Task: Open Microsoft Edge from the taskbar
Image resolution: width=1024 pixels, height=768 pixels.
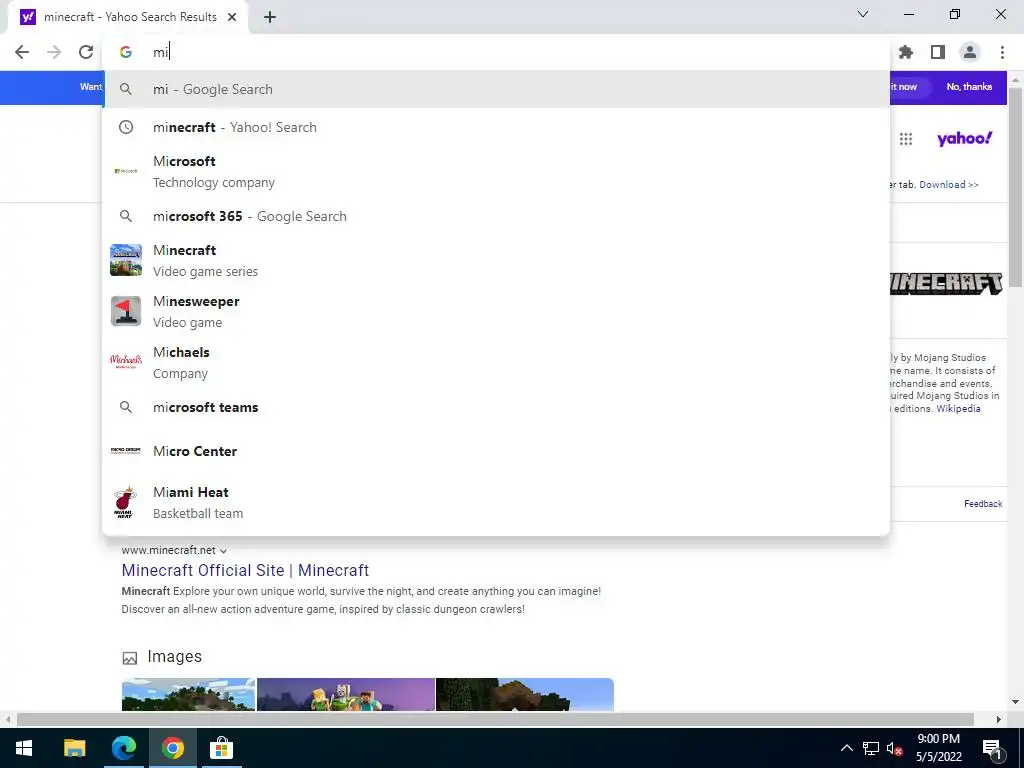Action: click(x=123, y=748)
